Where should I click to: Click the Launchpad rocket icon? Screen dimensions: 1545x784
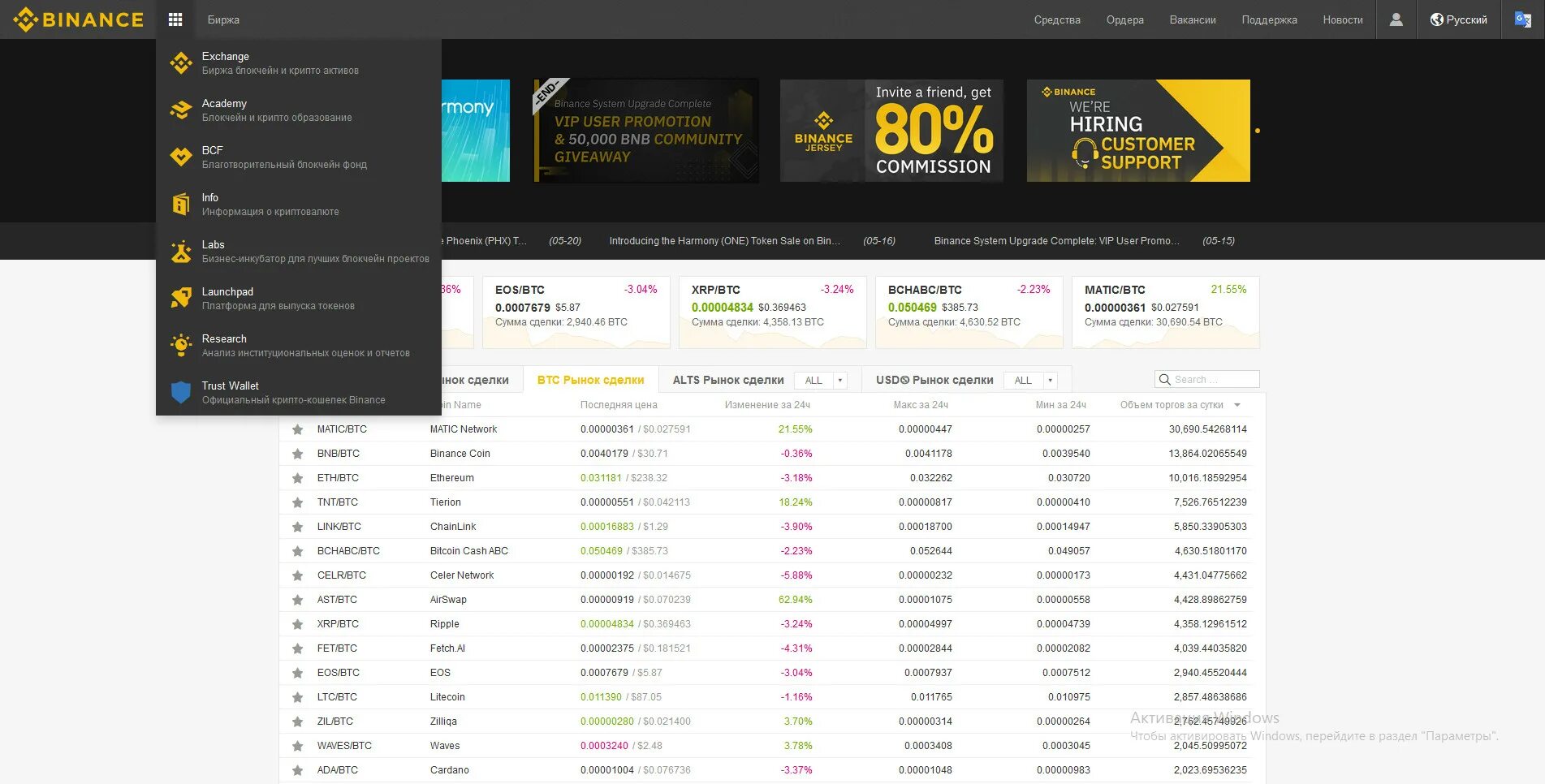(x=181, y=299)
